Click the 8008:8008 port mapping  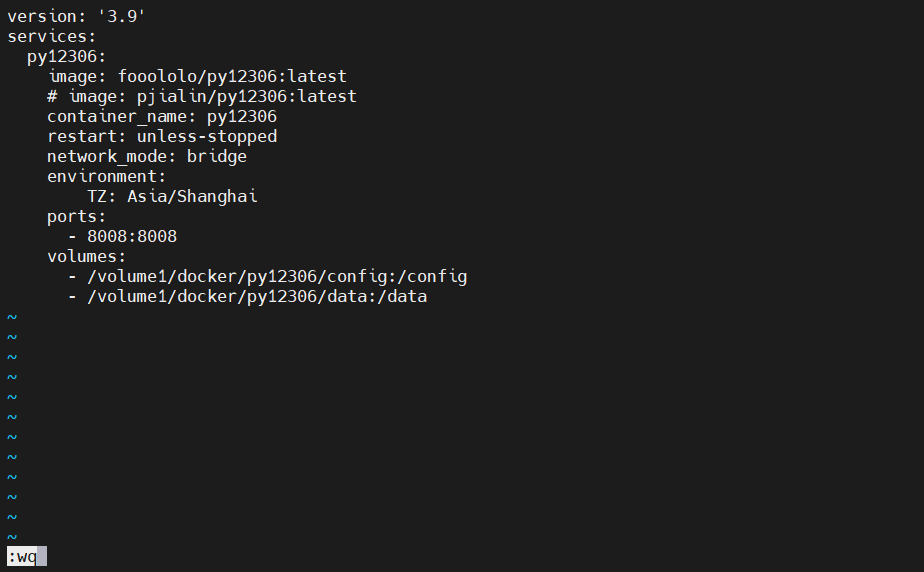(x=132, y=236)
